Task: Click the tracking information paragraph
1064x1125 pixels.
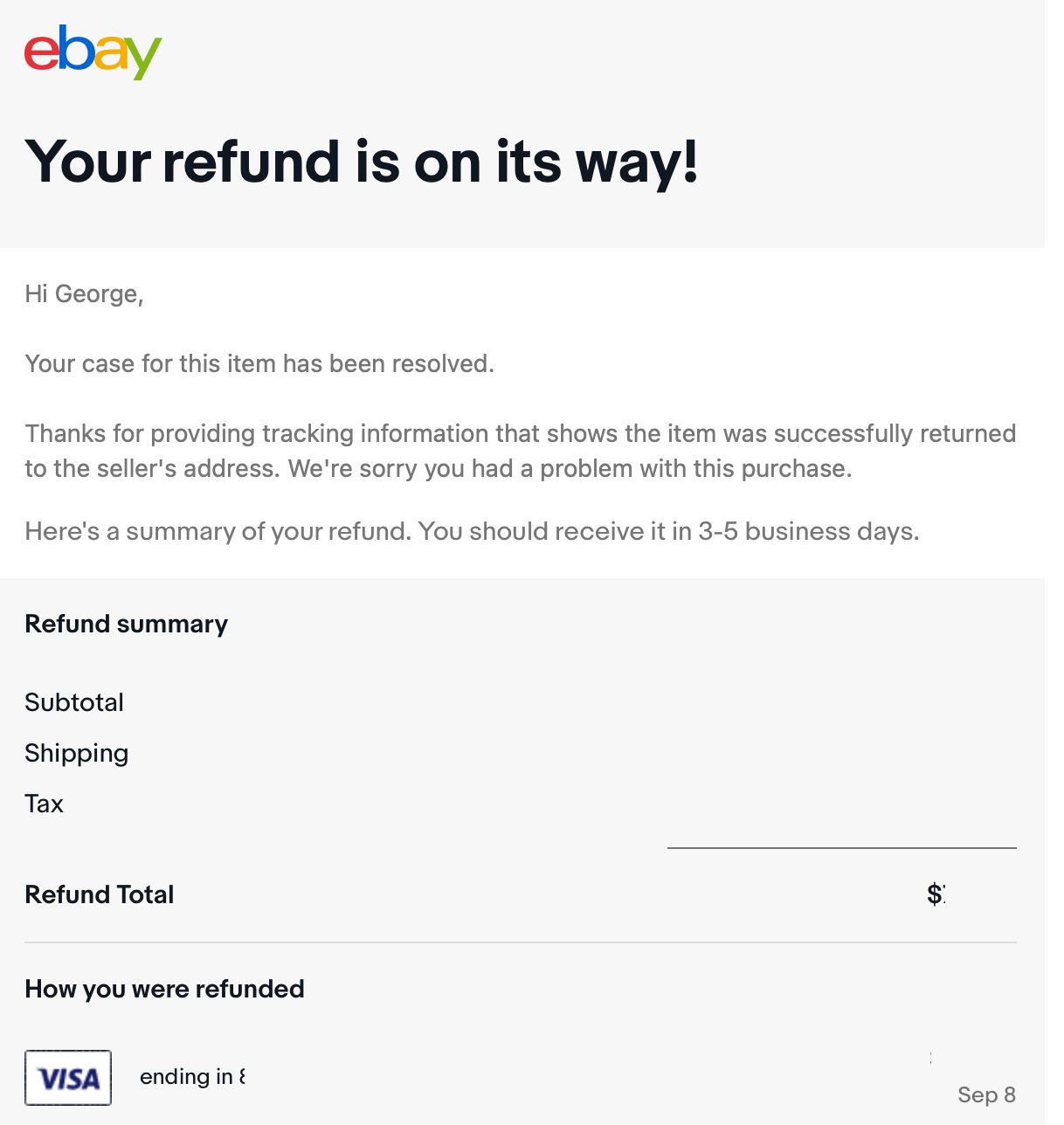Action: (520, 451)
